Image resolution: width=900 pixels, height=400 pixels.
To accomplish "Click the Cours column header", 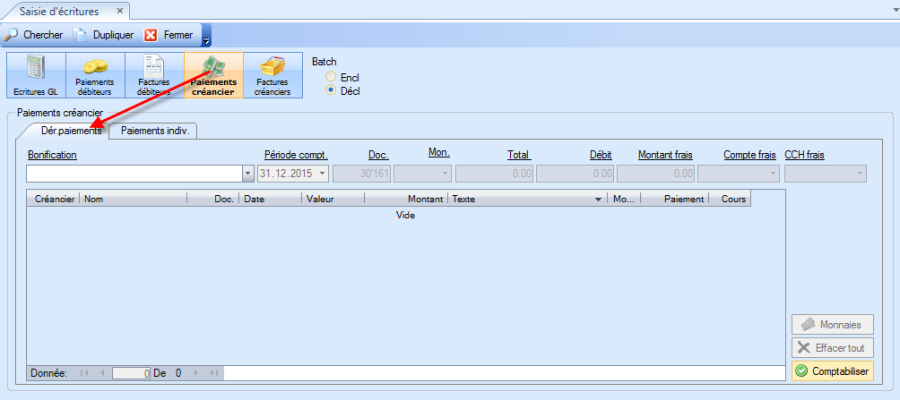I will (730, 199).
